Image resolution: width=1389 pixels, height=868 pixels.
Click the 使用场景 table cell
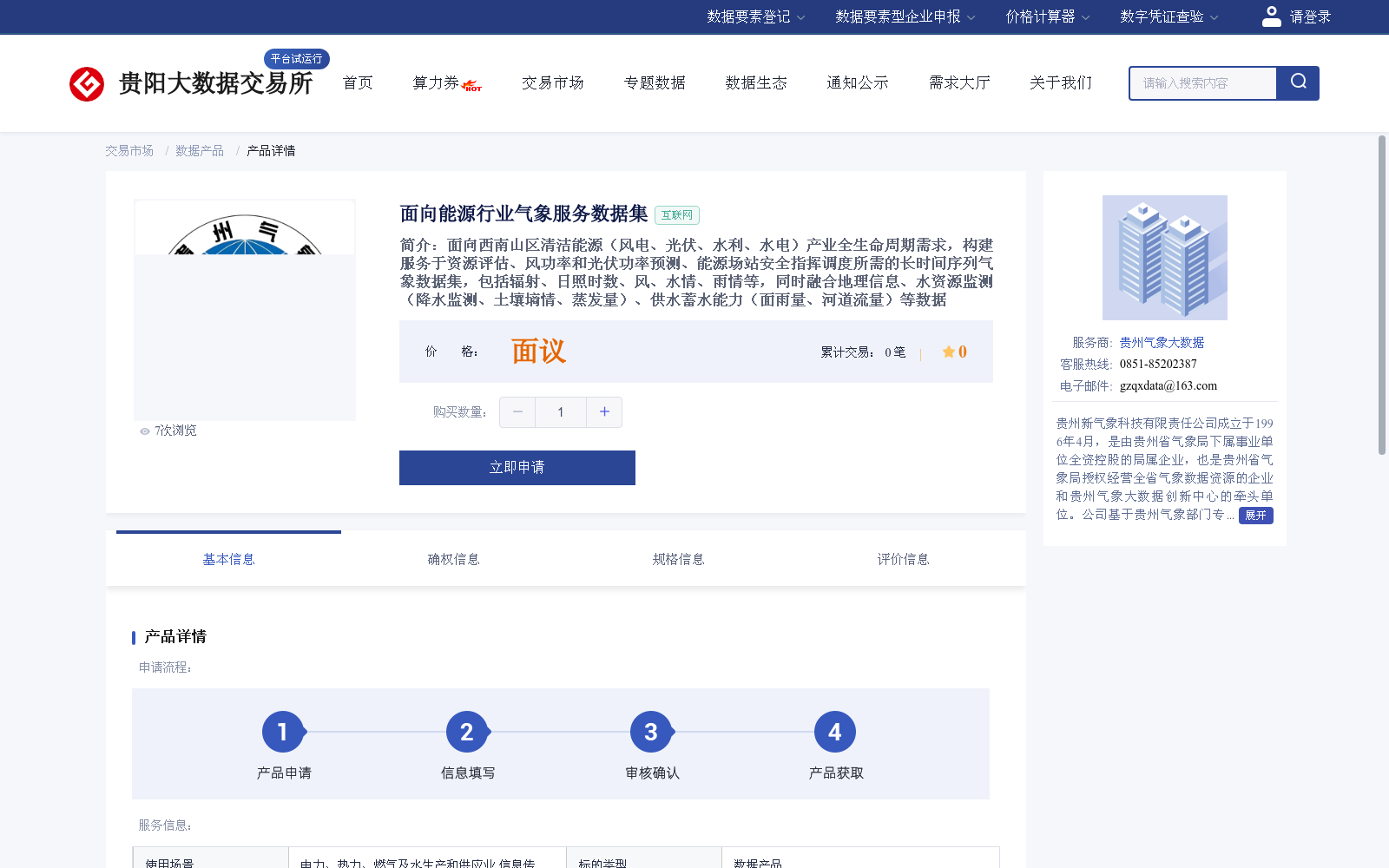click(211, 859)
